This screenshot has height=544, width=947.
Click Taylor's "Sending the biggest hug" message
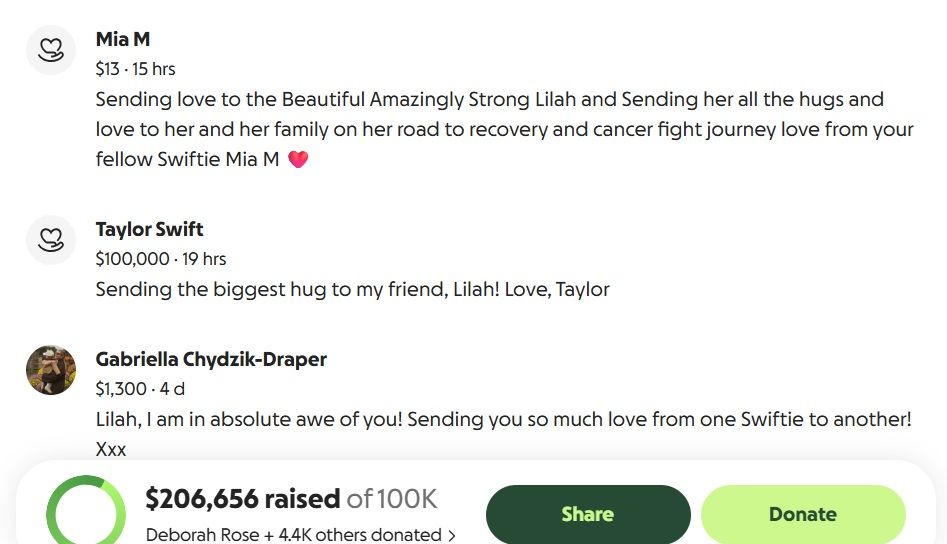pos(352,289)
